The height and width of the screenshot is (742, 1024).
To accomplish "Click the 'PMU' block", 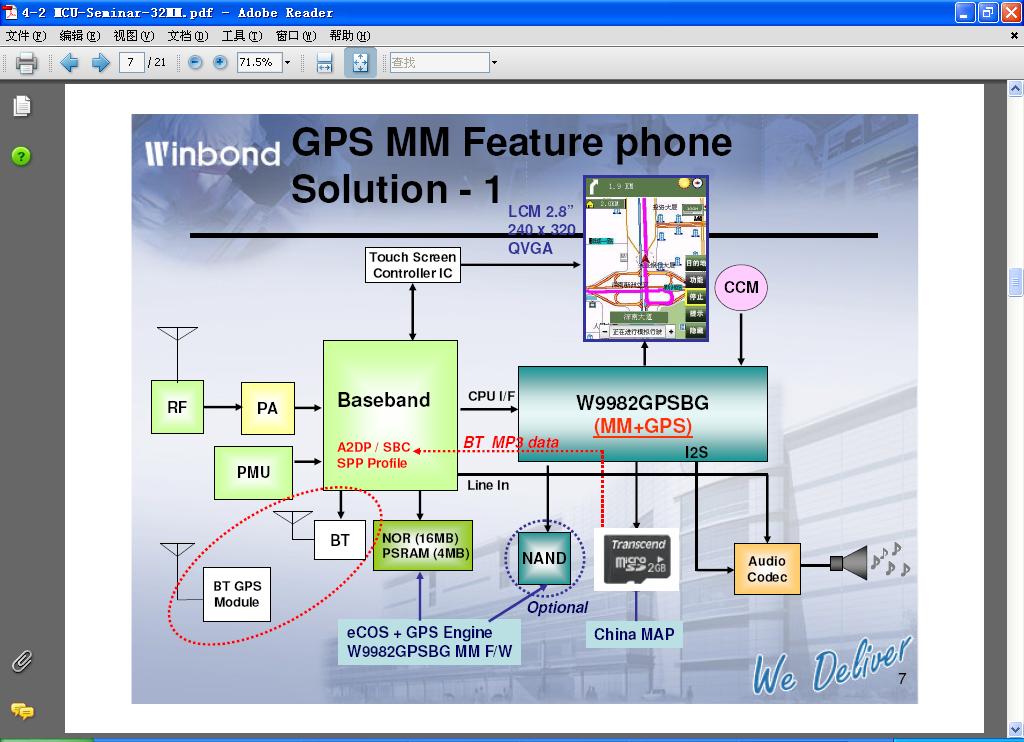I will point(253,472).
